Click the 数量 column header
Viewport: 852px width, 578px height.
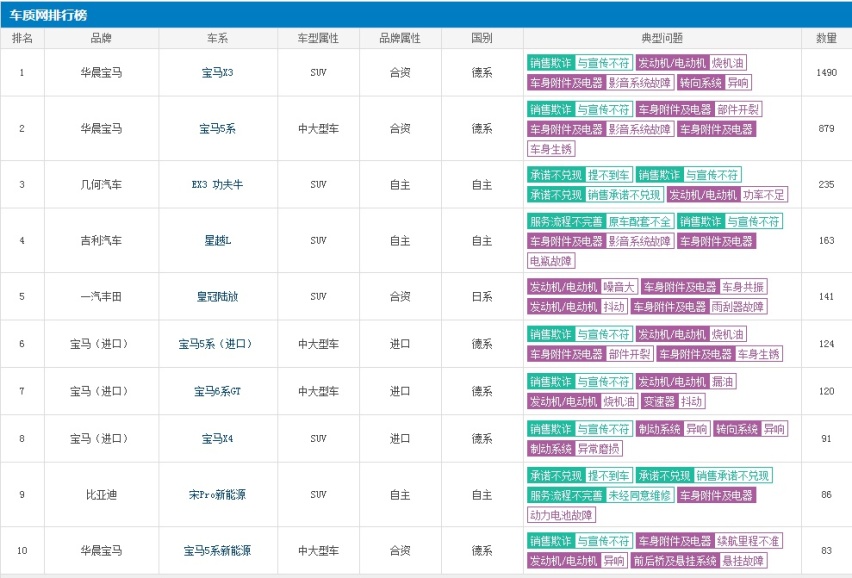826,38
